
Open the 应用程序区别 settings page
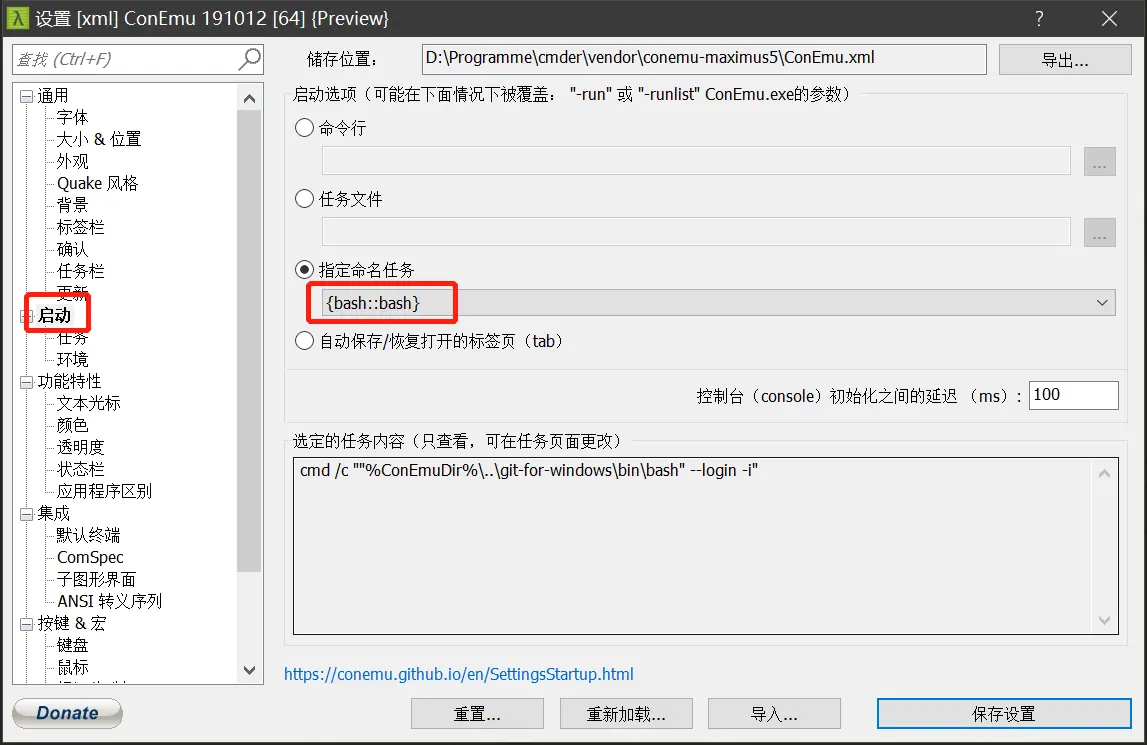[x=105, y=491]
